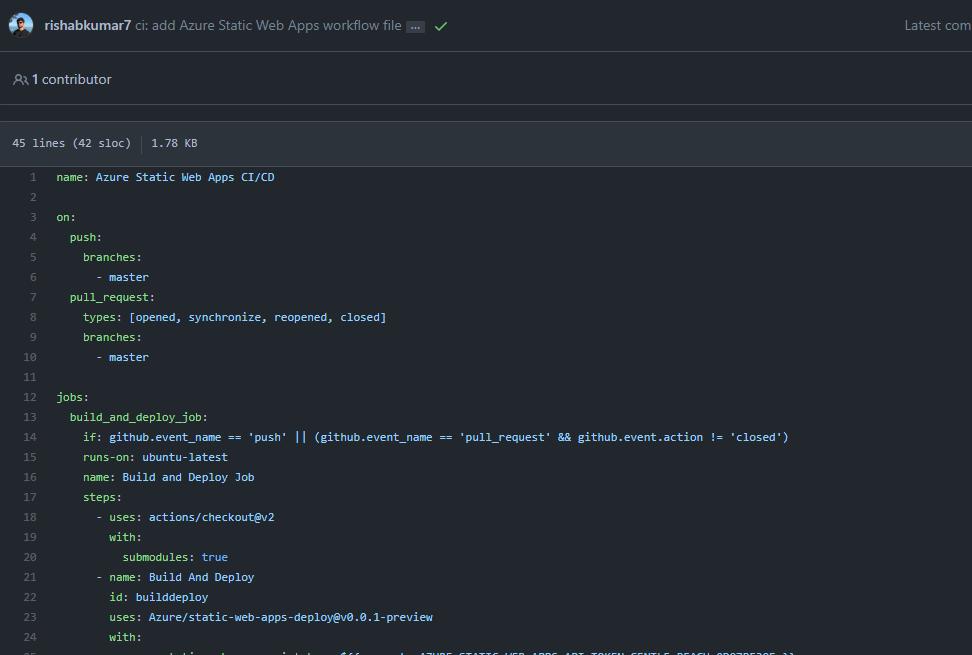Open the Latest commit link
The width and height of the screenshot is (972, 655).
(x=937, y=25)
